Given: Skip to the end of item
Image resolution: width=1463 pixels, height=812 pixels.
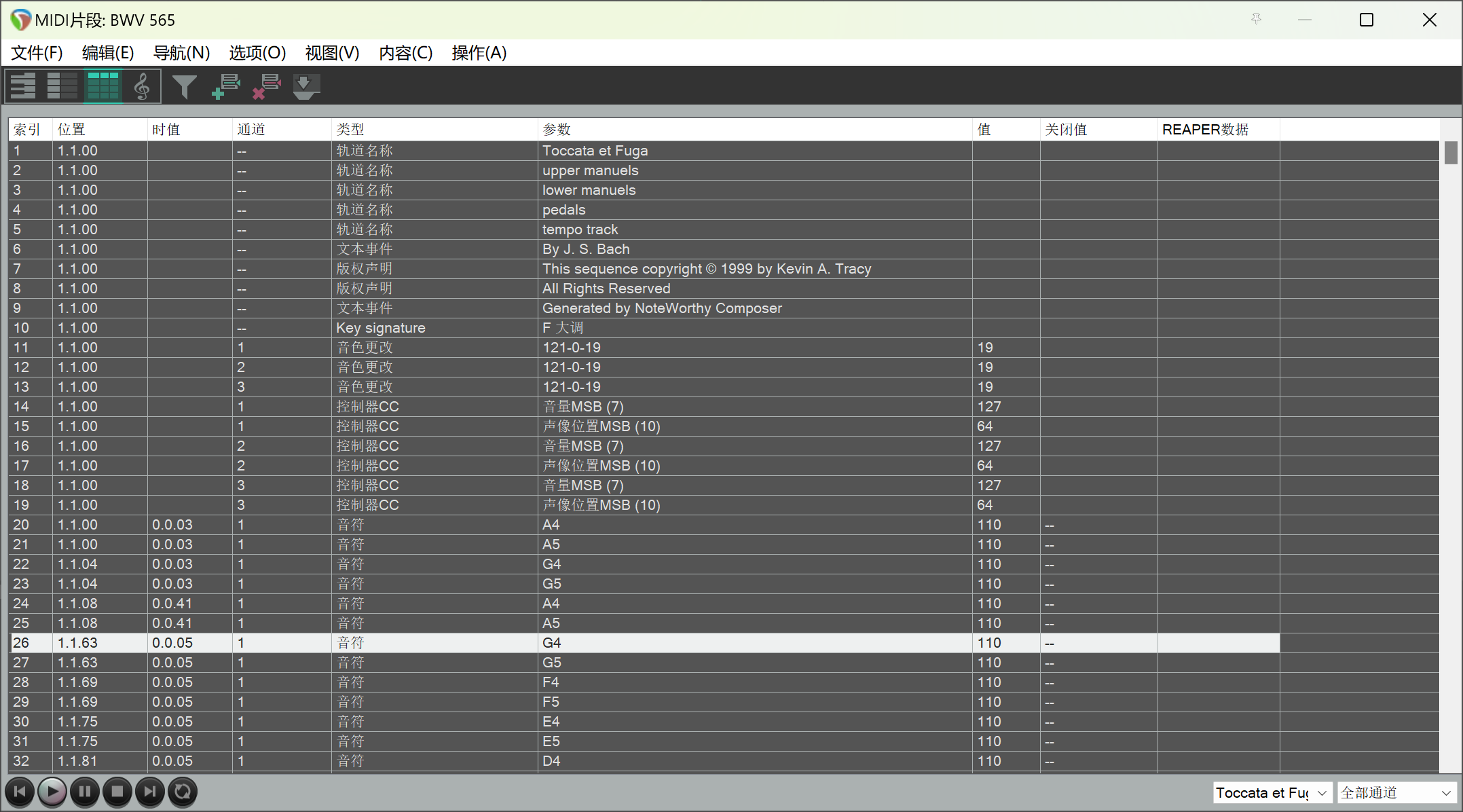Looking at the screenshot, I should point(150,792).
